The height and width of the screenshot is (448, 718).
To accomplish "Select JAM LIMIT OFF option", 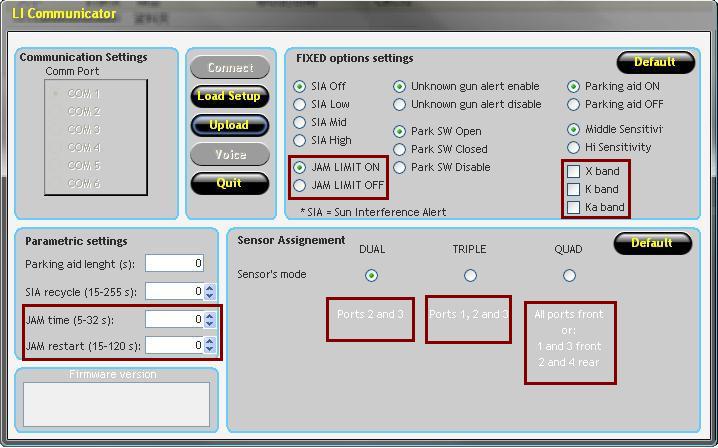I will 300,186.
